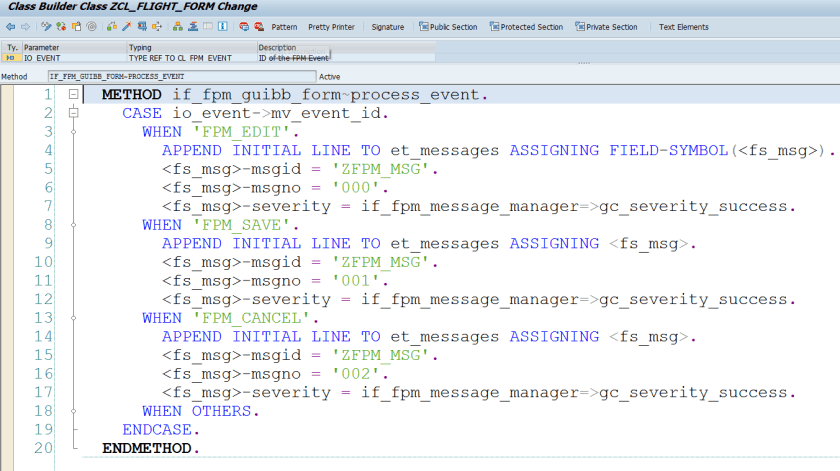Collapse the METHOD block fold marker

73,95
